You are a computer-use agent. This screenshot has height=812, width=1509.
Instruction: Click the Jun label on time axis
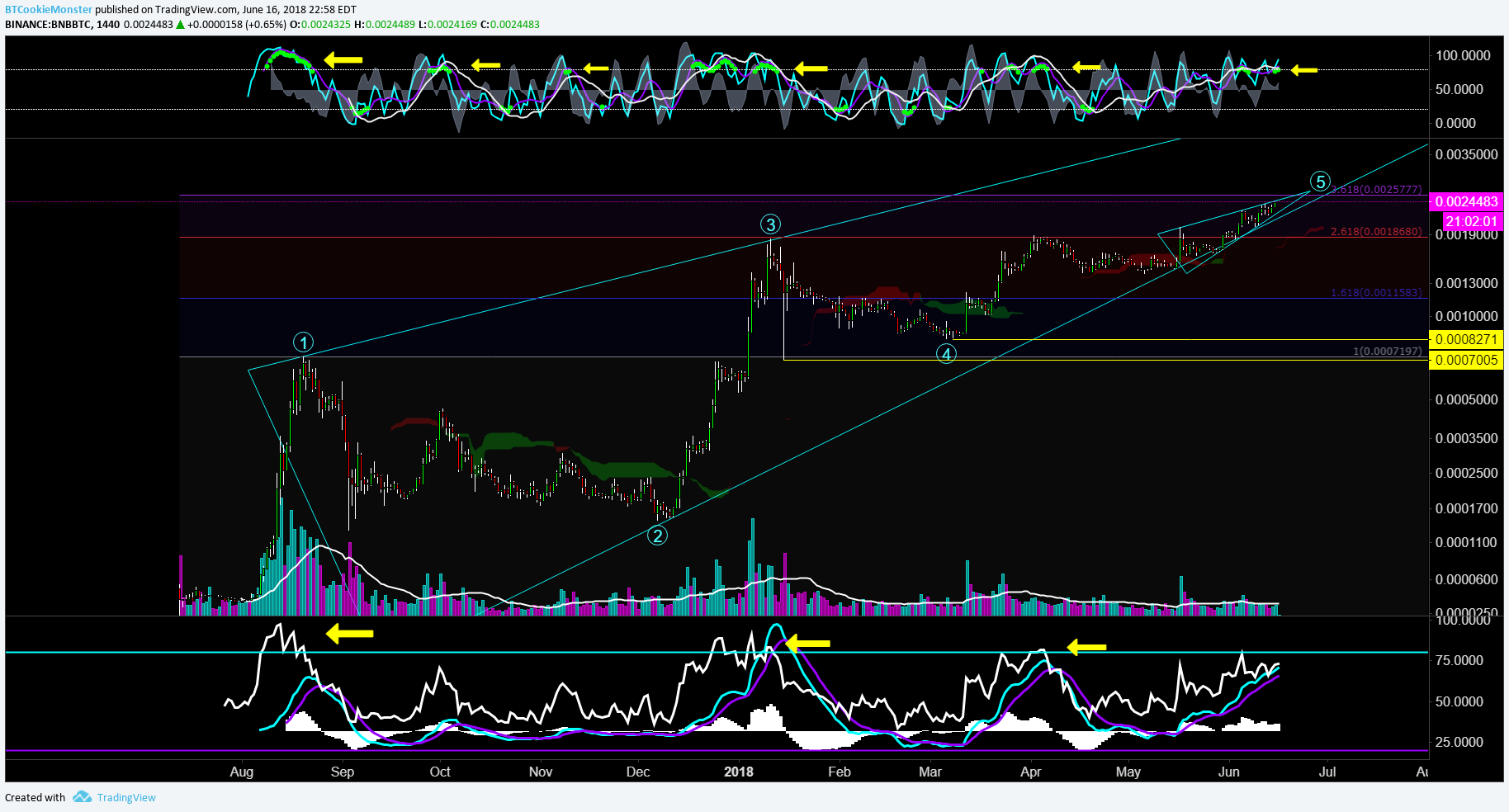pyautogui.click(x=1229, y=772)
